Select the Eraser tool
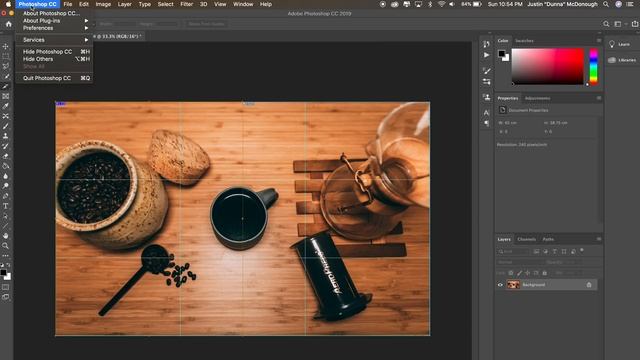This screenshot has height=360, width=640. 6,156
